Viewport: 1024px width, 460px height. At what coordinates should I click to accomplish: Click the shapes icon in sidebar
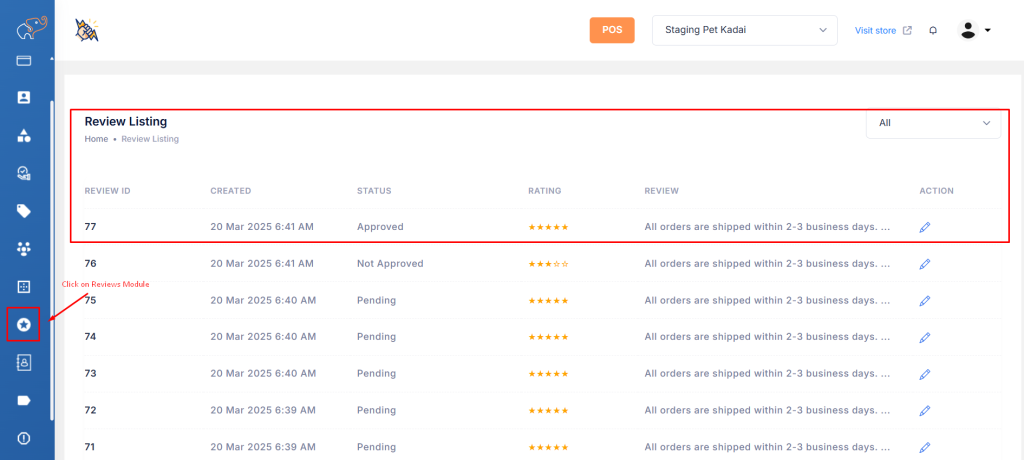24,135
